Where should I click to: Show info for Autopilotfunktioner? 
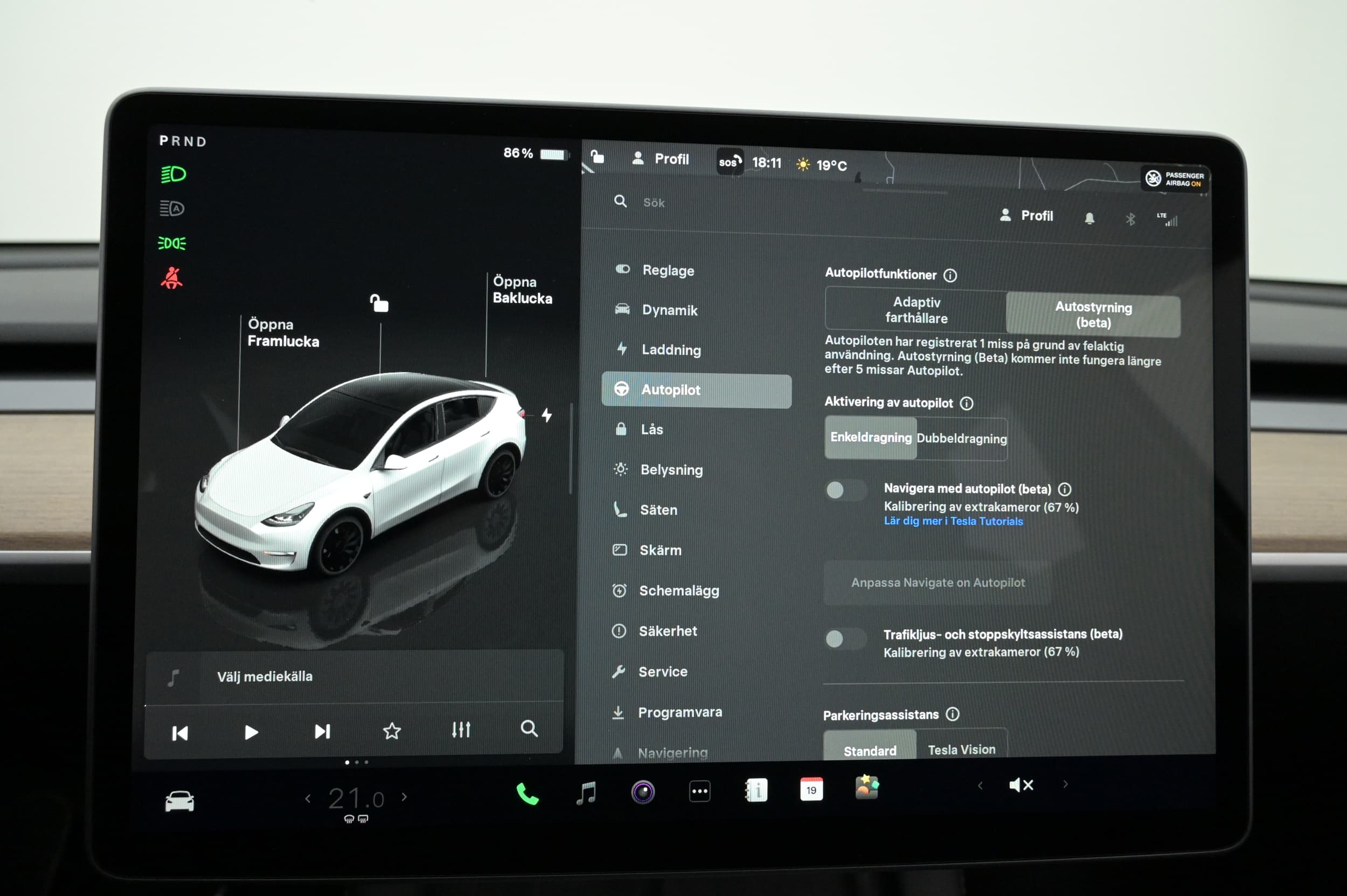[950, 275]
